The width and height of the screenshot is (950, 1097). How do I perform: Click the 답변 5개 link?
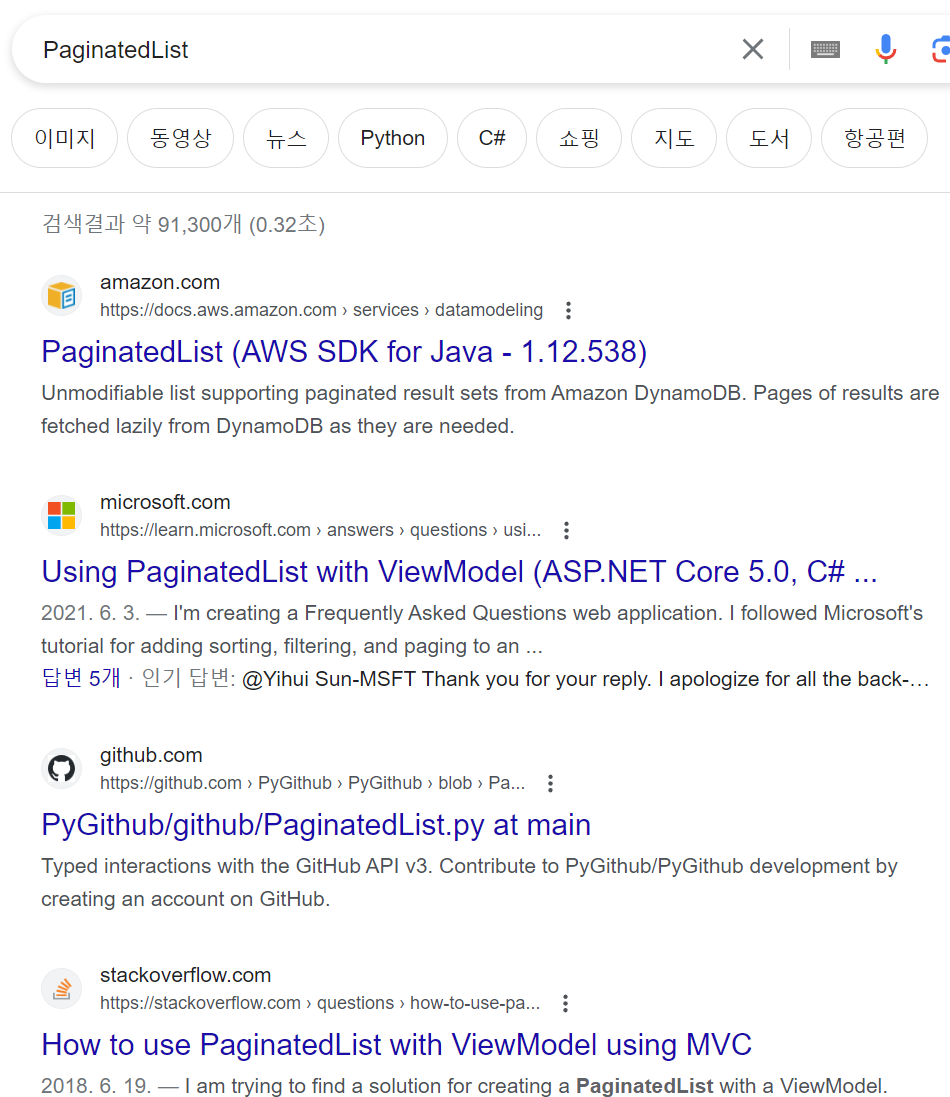point(81,678)
